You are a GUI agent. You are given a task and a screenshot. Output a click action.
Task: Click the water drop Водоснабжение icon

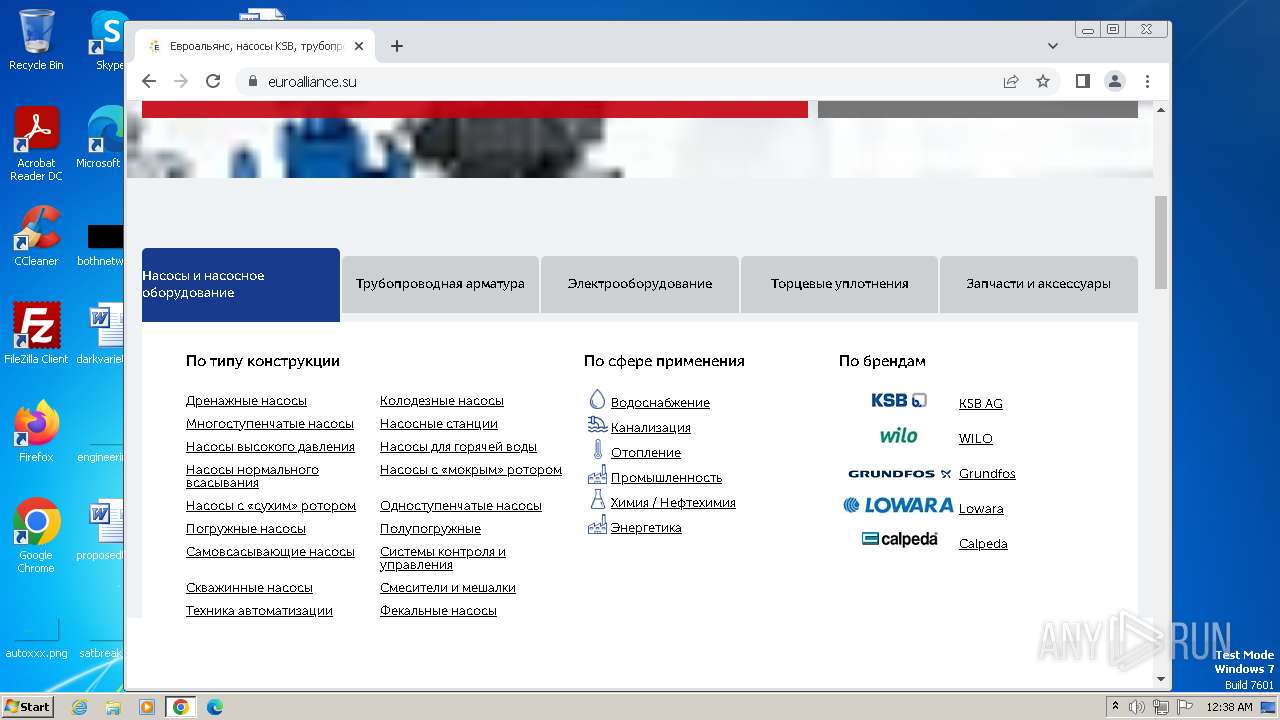597,400
